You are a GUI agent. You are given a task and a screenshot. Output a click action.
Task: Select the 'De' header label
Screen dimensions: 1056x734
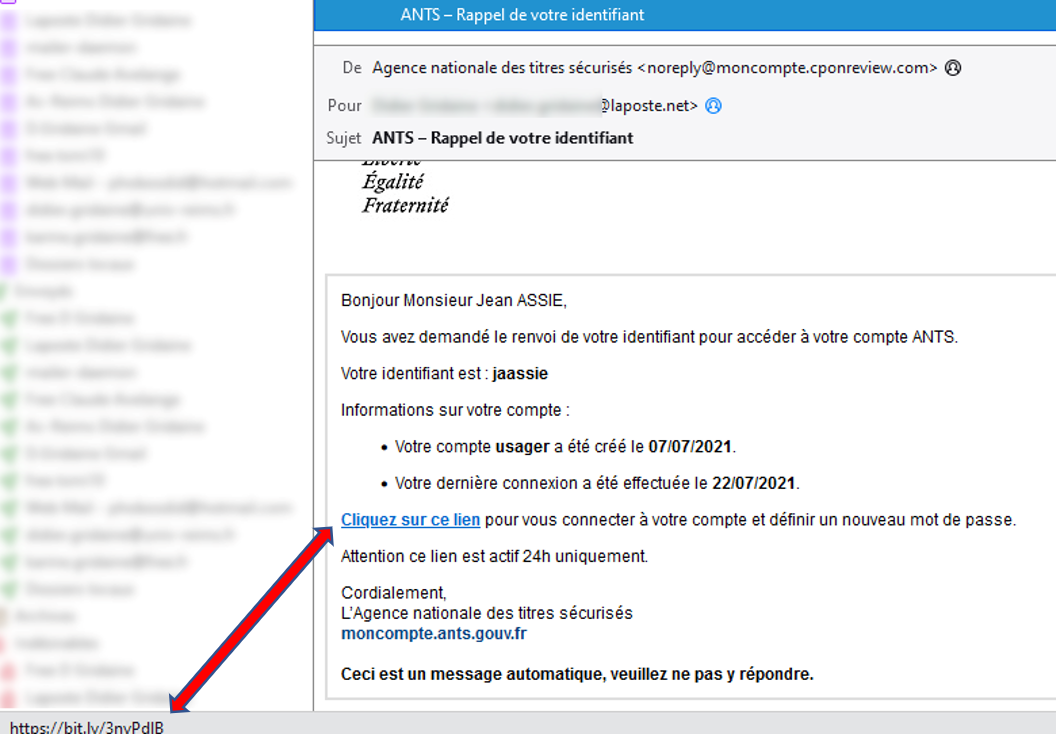352,68
